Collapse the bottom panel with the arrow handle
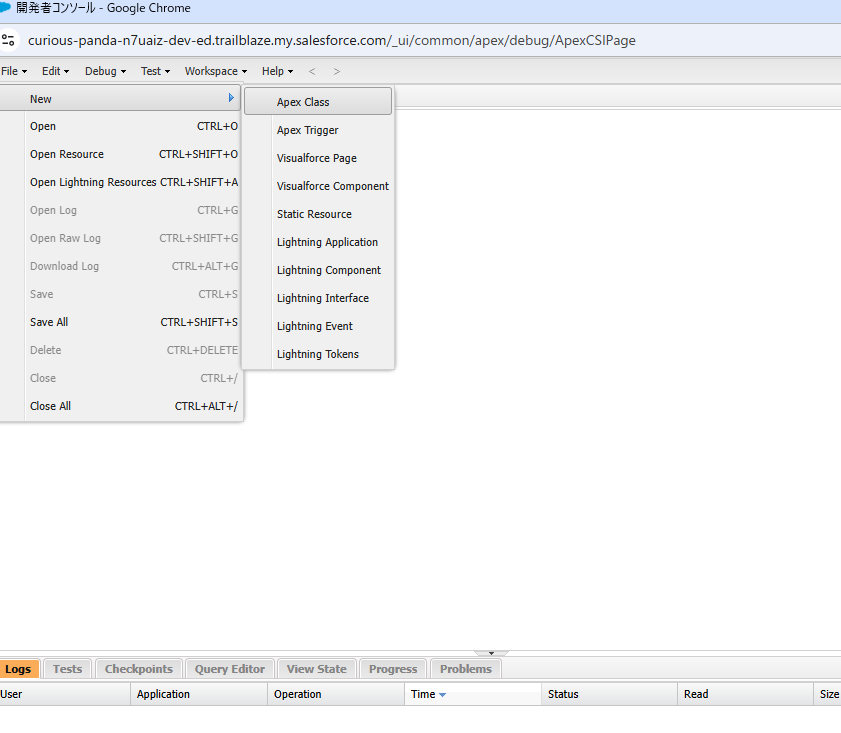Viewport: 841px width, 733px height. click(491, 653)
